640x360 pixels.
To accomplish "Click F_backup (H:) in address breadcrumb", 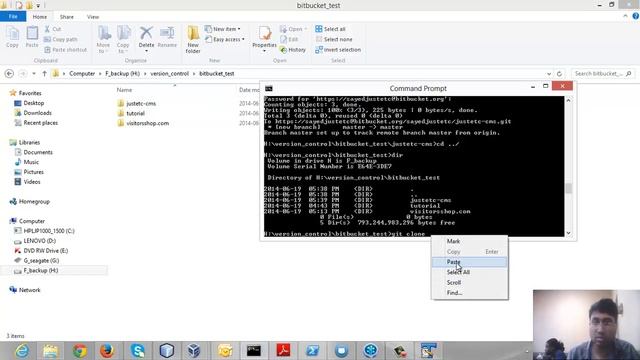I will (x=122, y=73).
